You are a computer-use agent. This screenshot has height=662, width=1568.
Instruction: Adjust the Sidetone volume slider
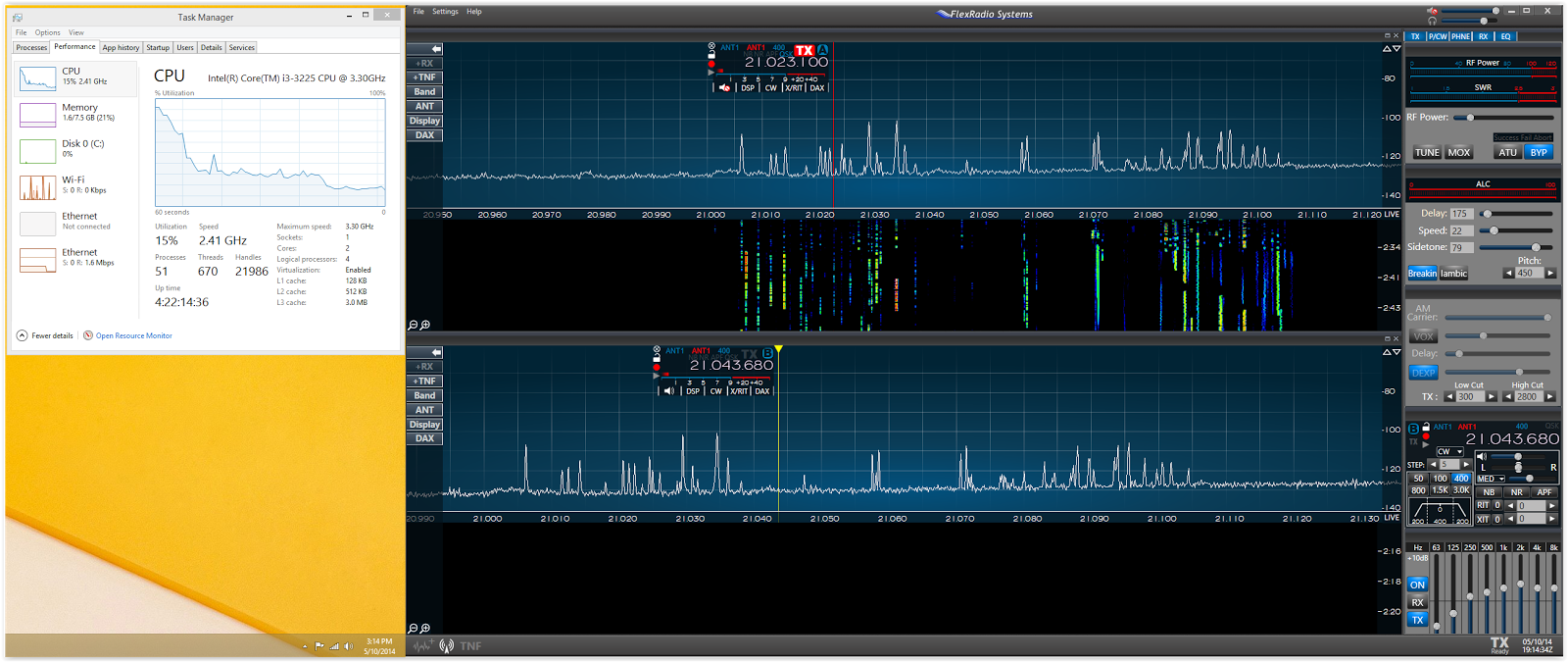click(1516, 247)
